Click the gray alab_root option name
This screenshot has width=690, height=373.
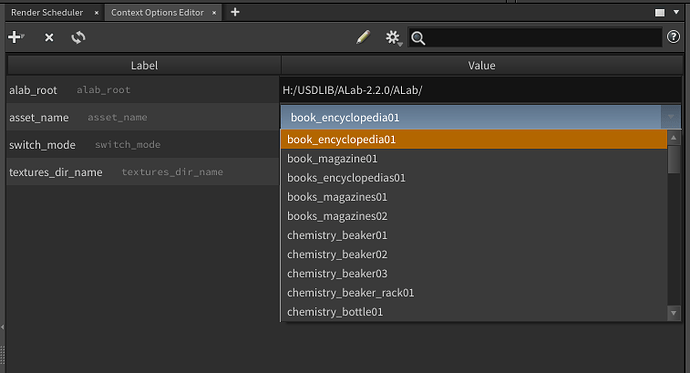pos(103,90)
